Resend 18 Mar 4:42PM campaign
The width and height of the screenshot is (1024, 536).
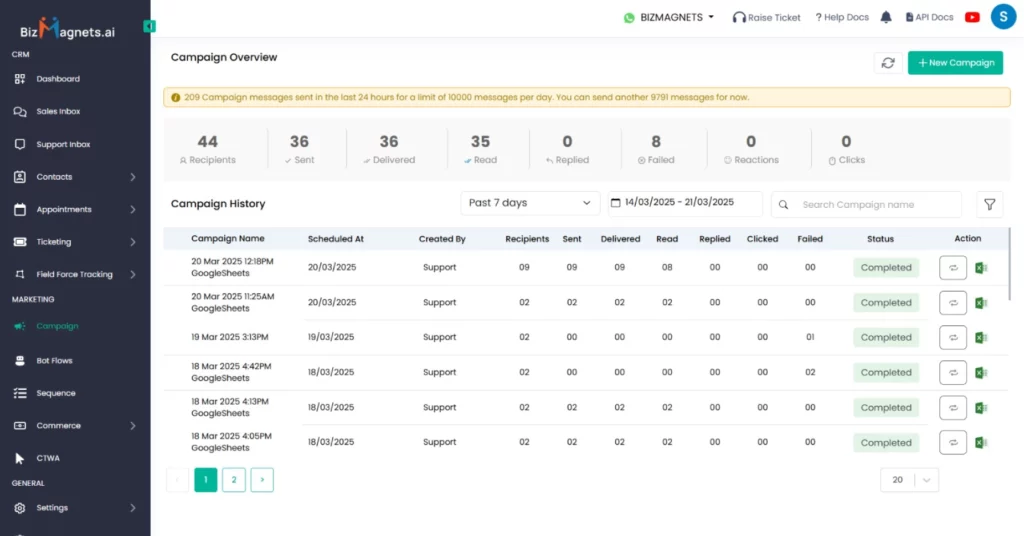[953, 373]
